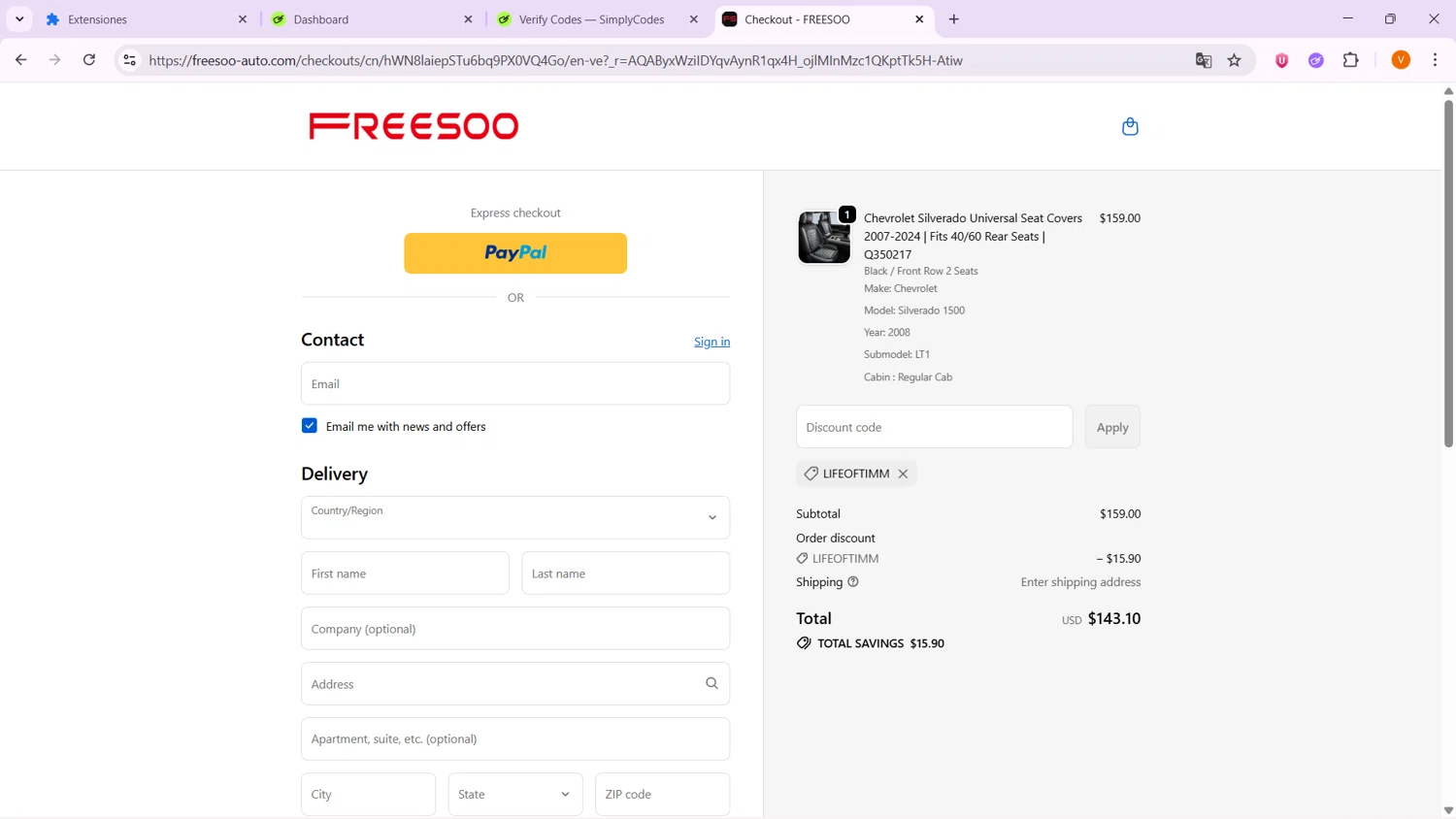The image size is (1456, 819).
Task: Open the State dropdown
Action: pos(515,794)
